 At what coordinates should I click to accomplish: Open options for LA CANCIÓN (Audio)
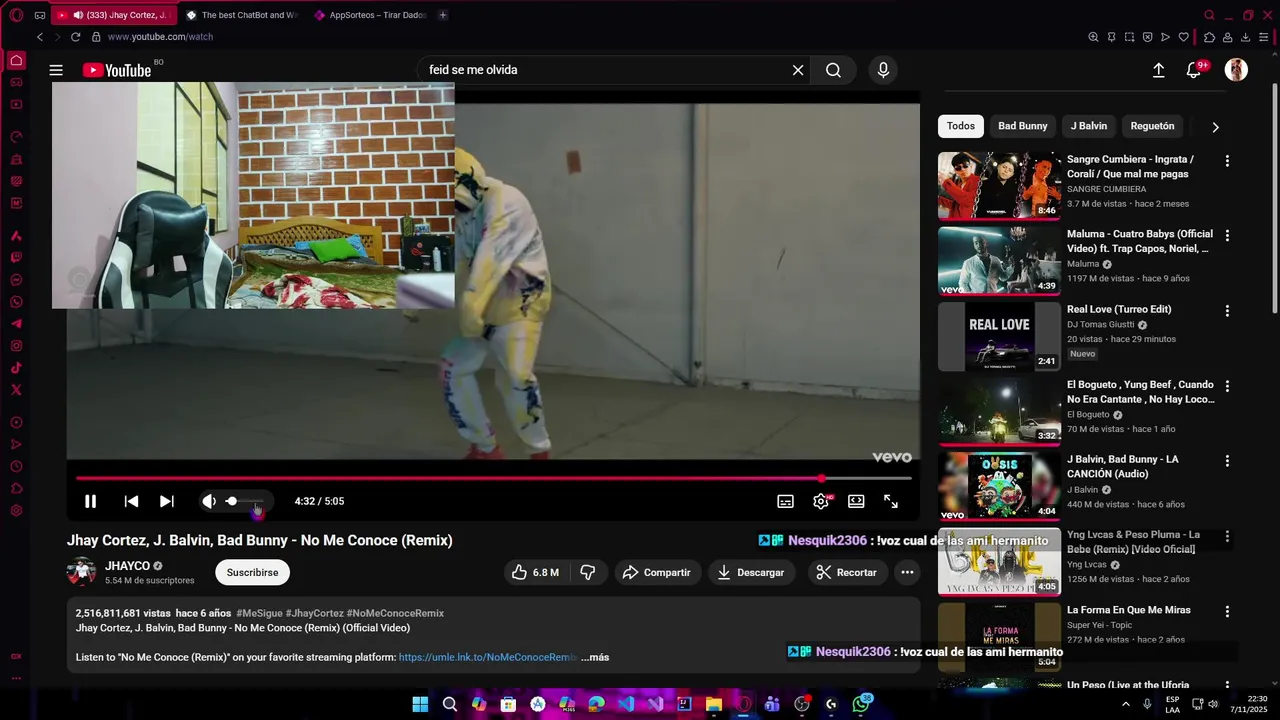[1227, 460]
